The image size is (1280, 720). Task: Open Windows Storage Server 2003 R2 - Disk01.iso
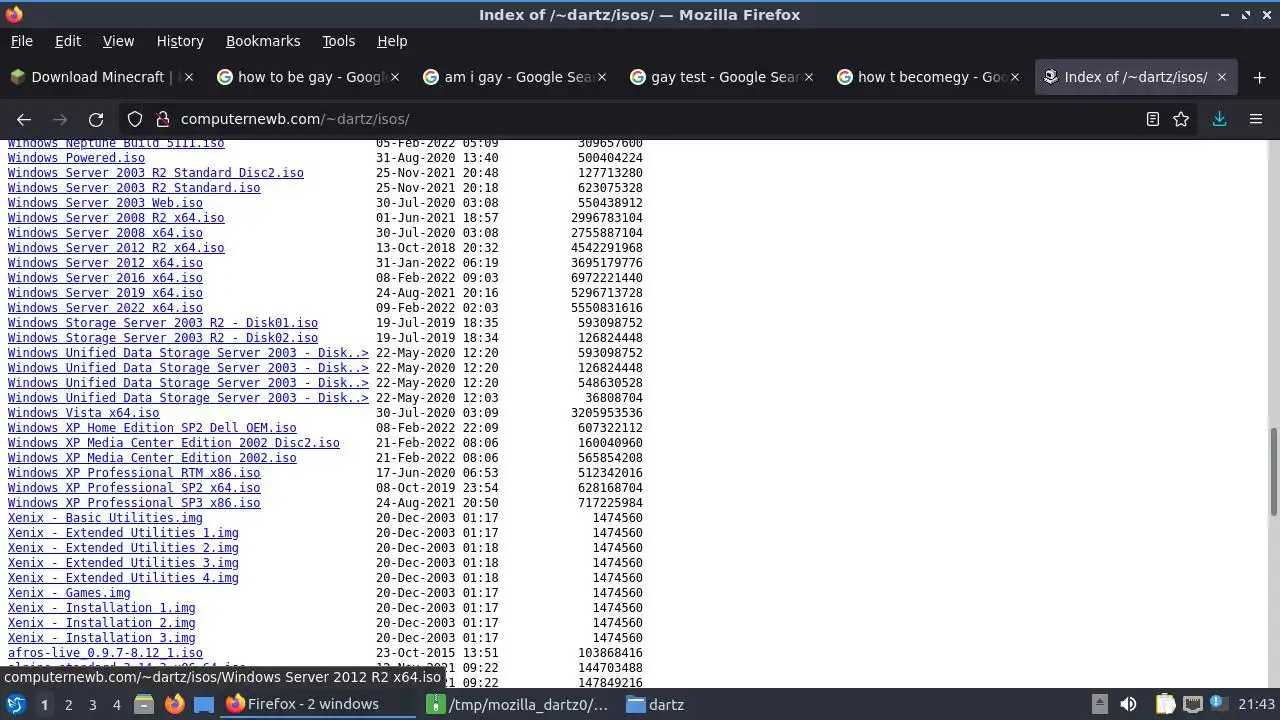point(163,323)
